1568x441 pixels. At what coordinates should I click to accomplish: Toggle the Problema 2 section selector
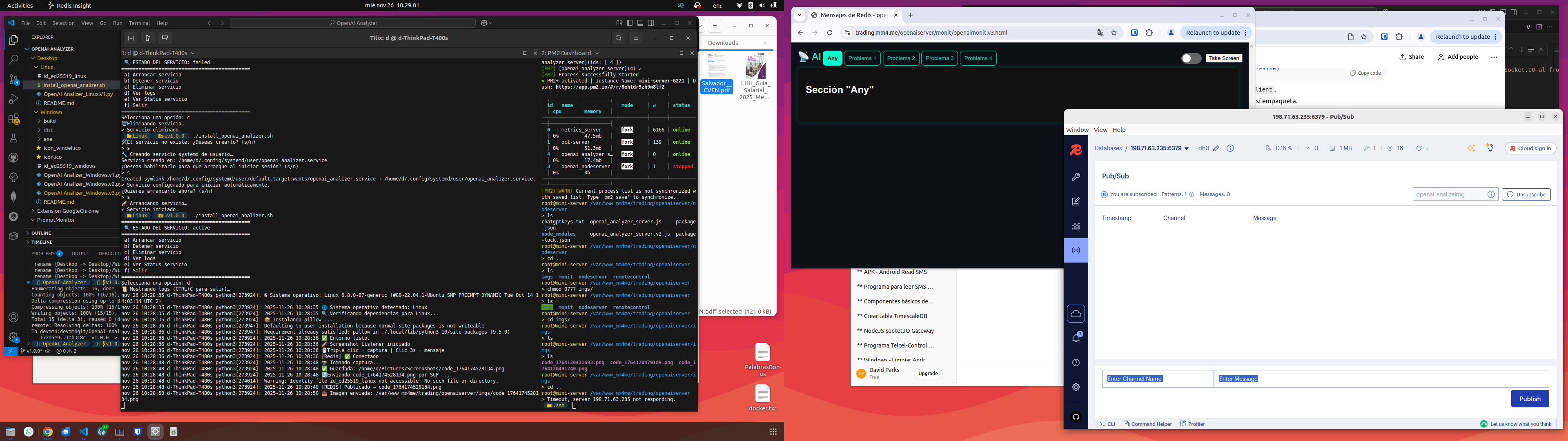coord(900,58)
